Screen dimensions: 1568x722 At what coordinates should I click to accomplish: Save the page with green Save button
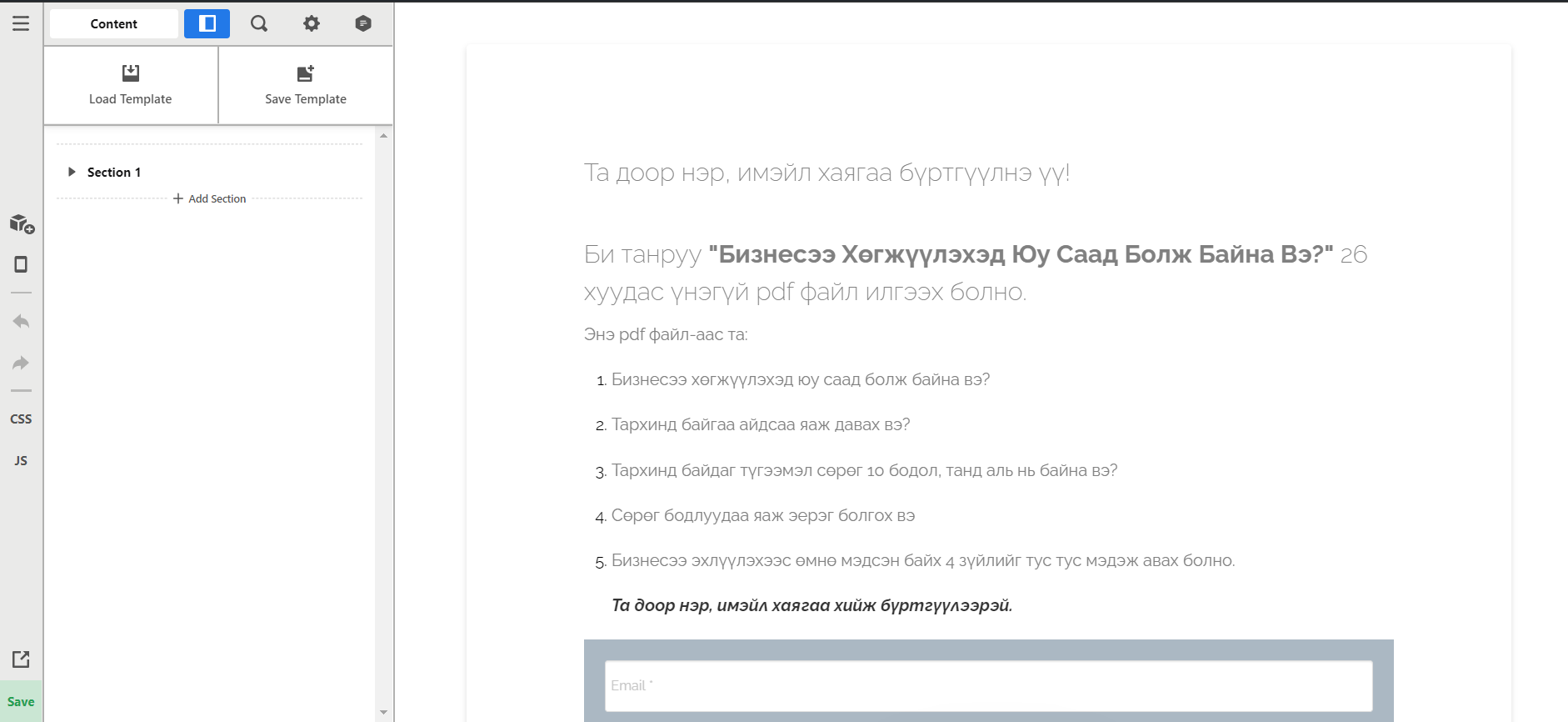21,701
